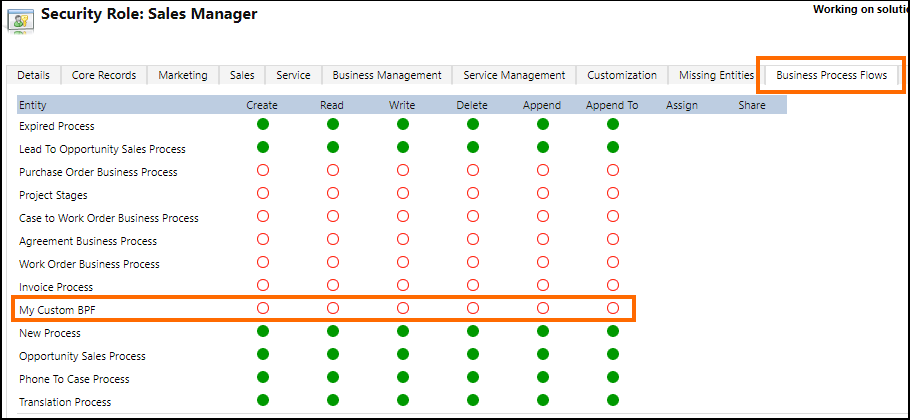The image size is (910, 420).
Task: Toggle Read privilege for Expired Process
Action: [333, 124]
